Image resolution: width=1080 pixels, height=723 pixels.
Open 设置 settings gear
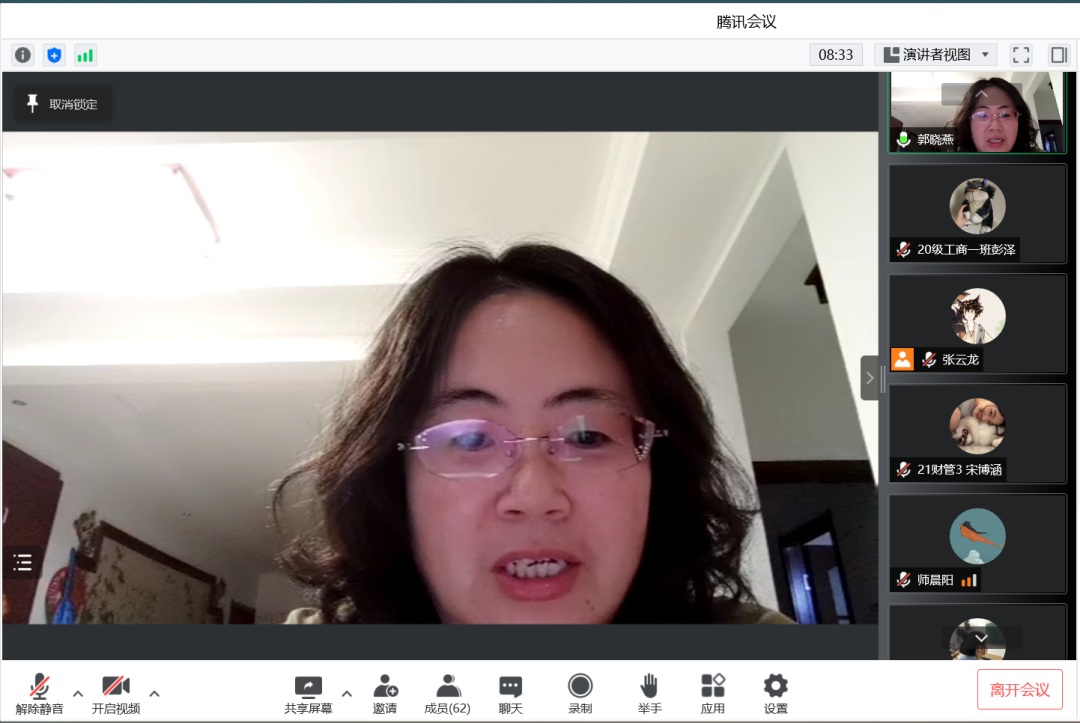click(775, 693)
